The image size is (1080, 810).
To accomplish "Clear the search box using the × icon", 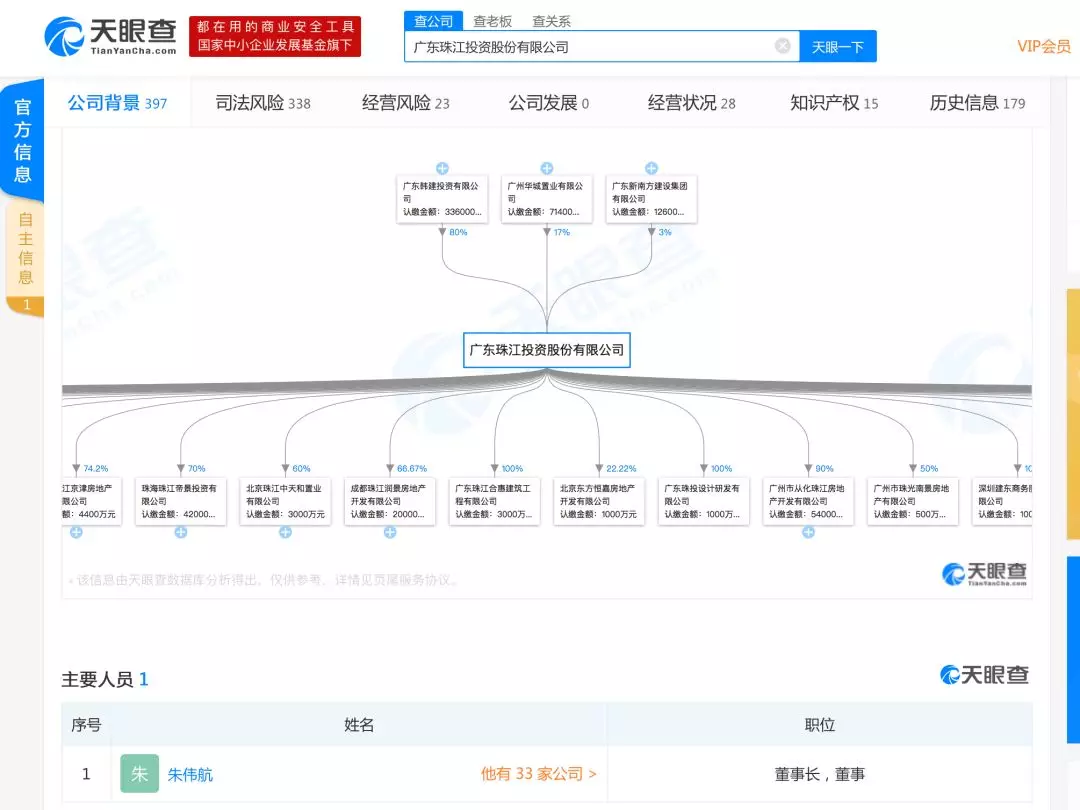I will click(x=783, y=45).
